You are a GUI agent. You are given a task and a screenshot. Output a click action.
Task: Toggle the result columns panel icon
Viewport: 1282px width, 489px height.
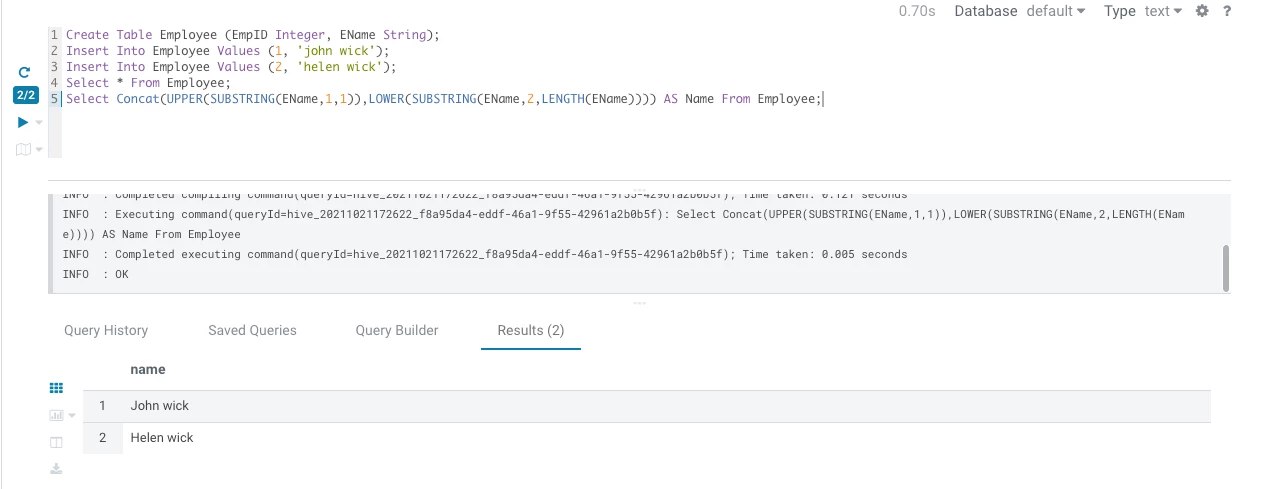[x=56, y=442]
